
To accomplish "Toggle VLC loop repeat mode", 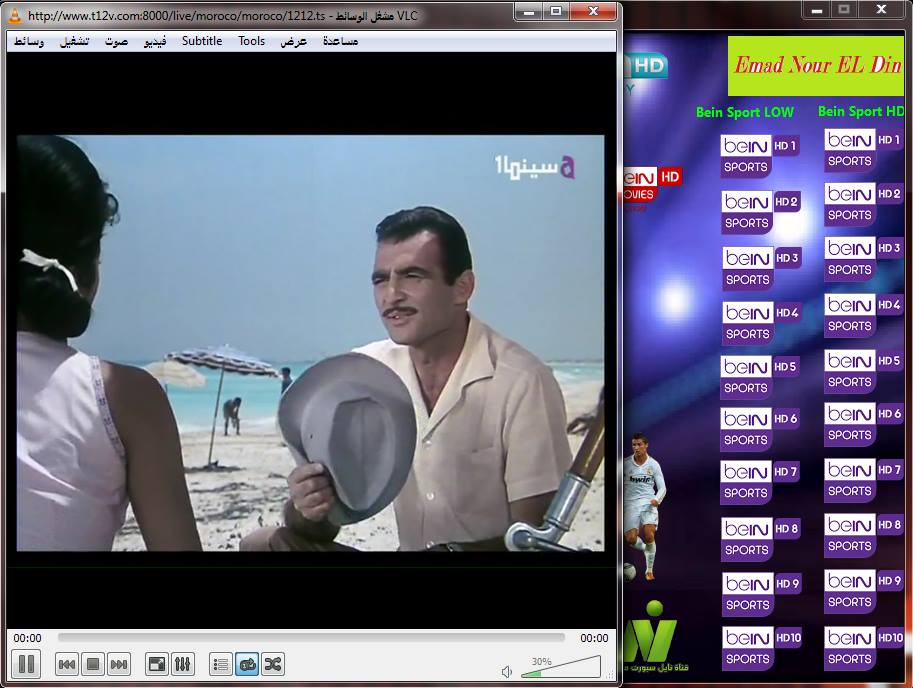I will pyautogui.click(x=247, y=664).
